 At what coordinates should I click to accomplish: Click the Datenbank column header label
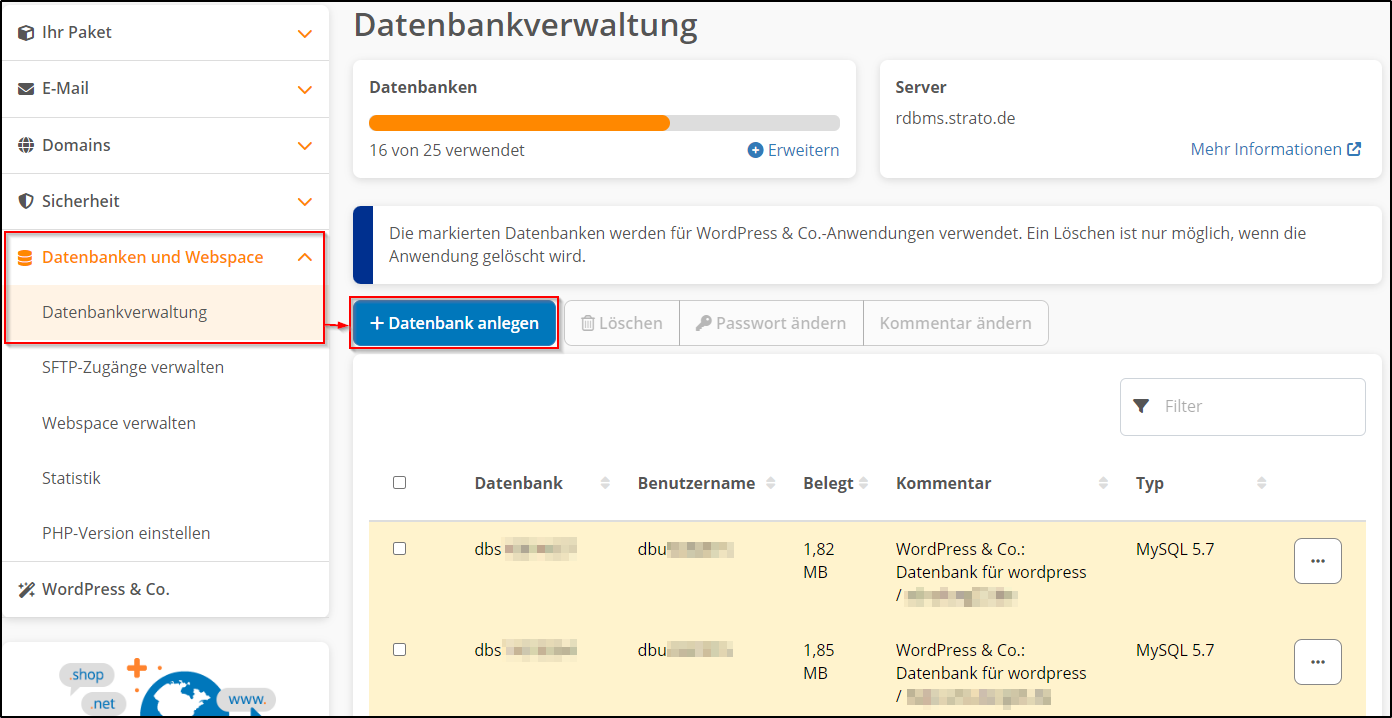pyautogui.click(x=518, y=483)
